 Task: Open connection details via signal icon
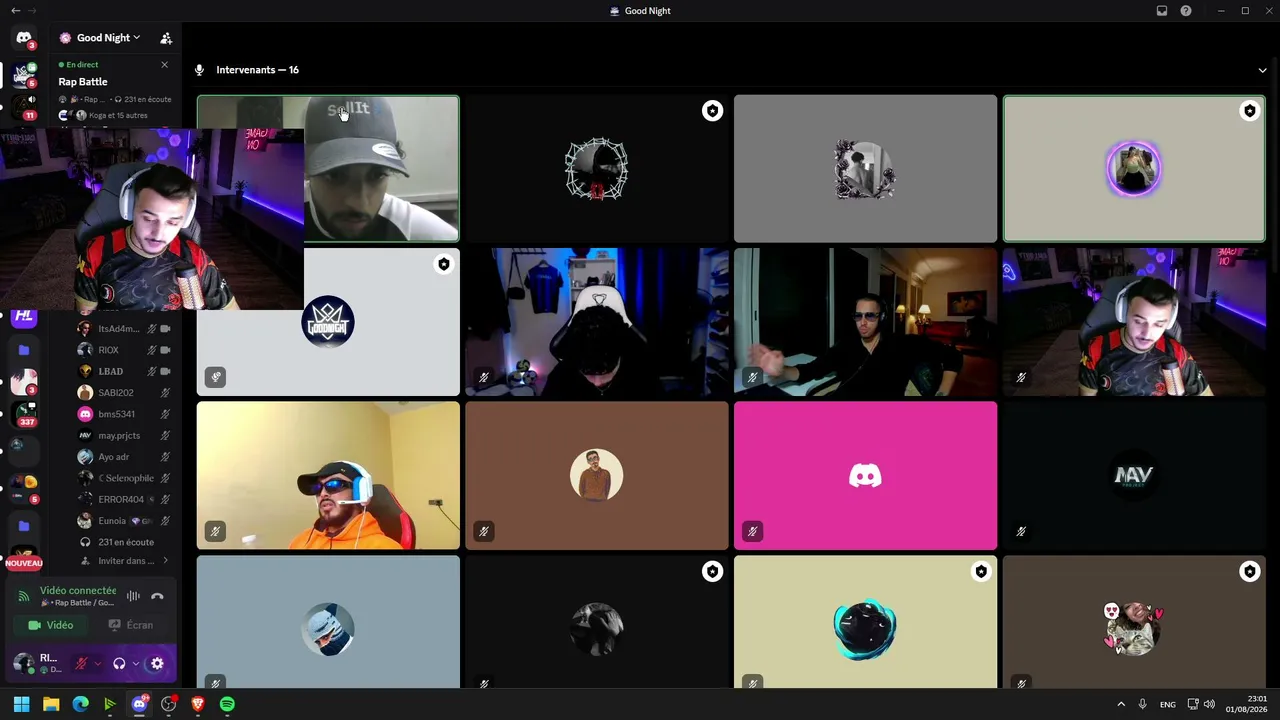click(x=24, y=597)
